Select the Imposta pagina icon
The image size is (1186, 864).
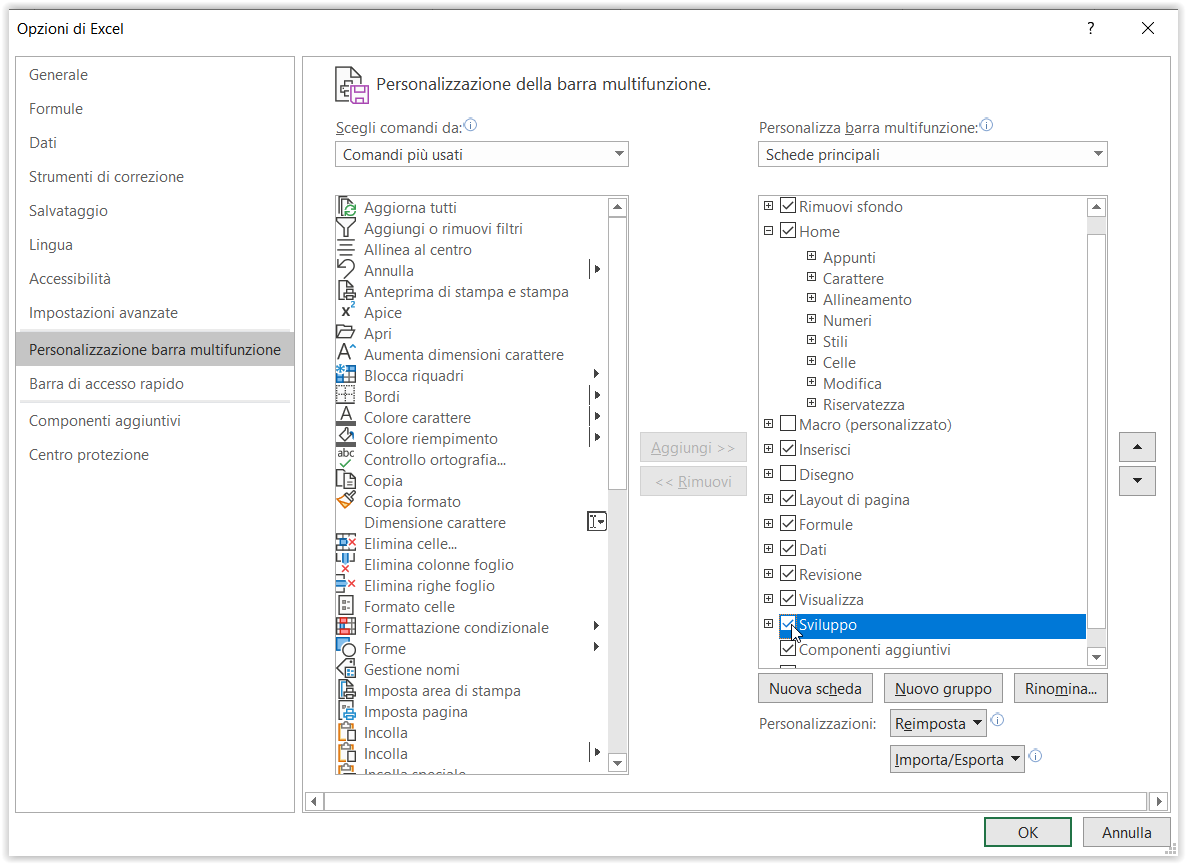[346, 711]
